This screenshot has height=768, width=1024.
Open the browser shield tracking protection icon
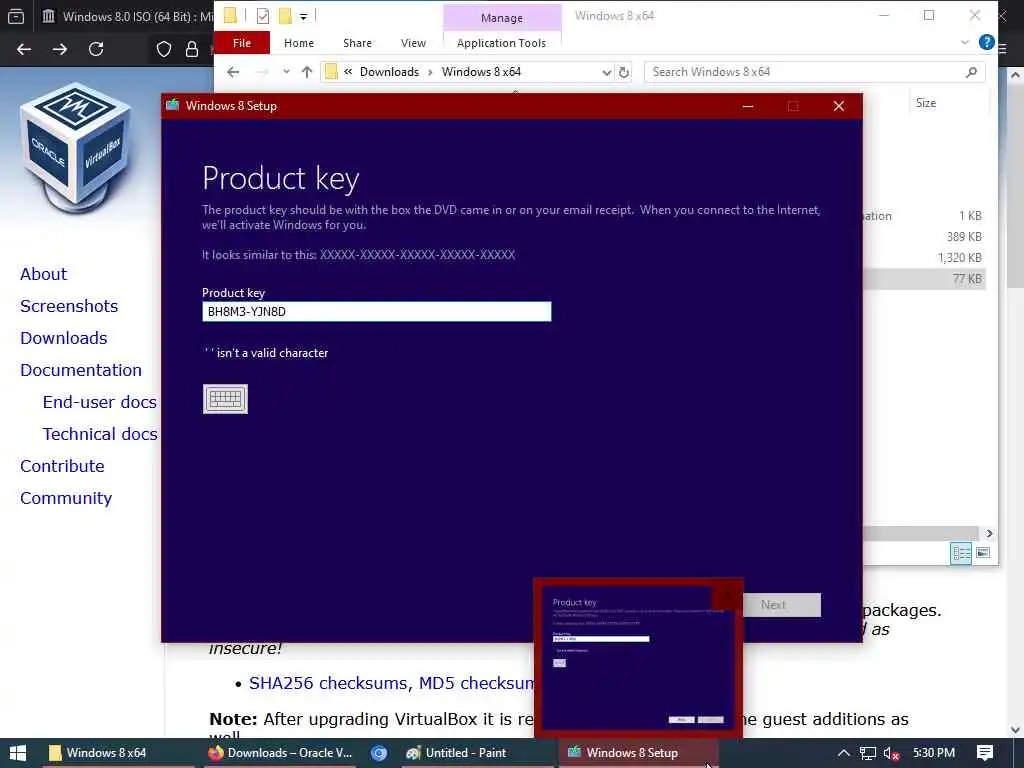point(164,49)
